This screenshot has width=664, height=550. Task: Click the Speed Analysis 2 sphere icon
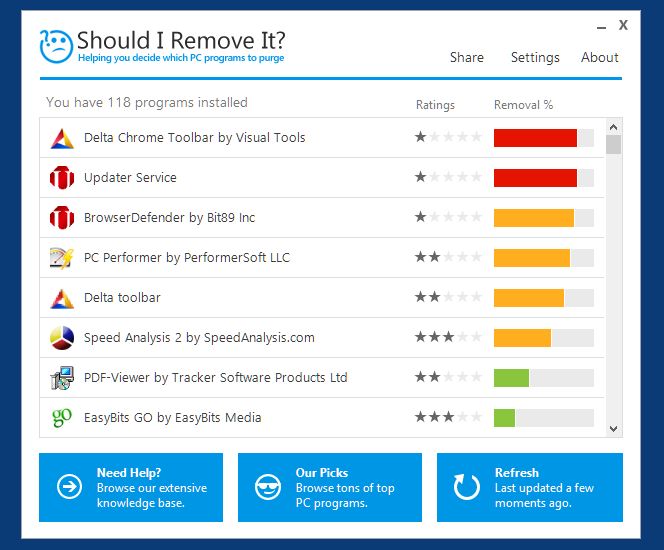coord(62,338)
